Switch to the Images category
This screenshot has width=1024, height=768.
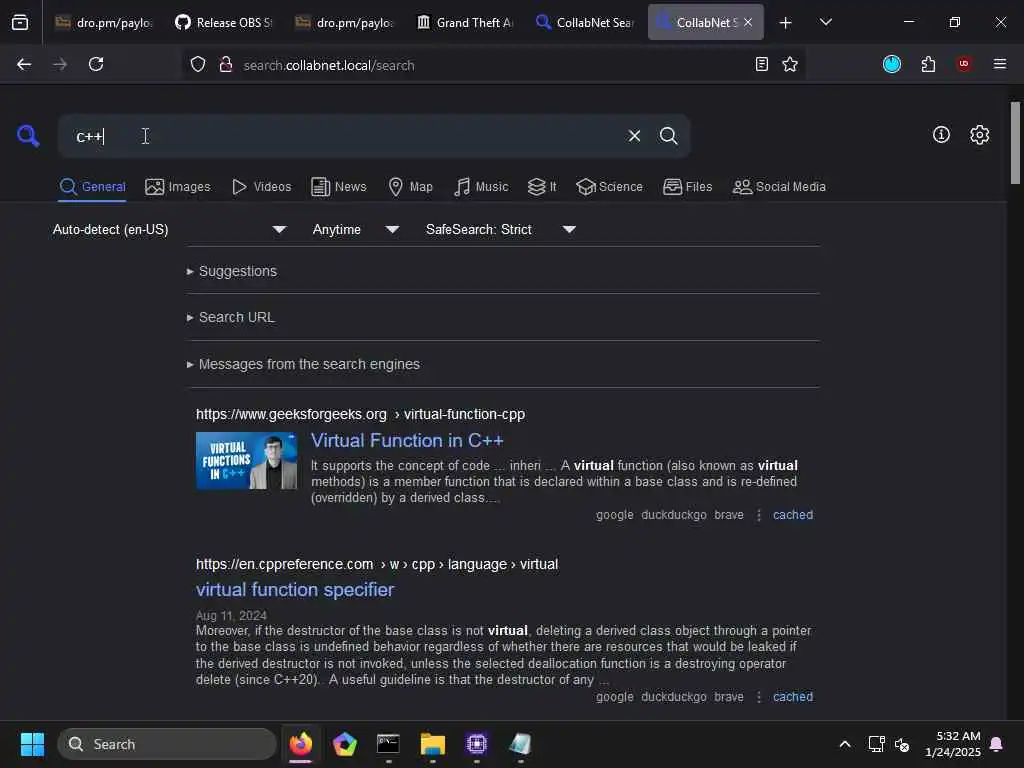pyautogui.click(x=178, y=187)
